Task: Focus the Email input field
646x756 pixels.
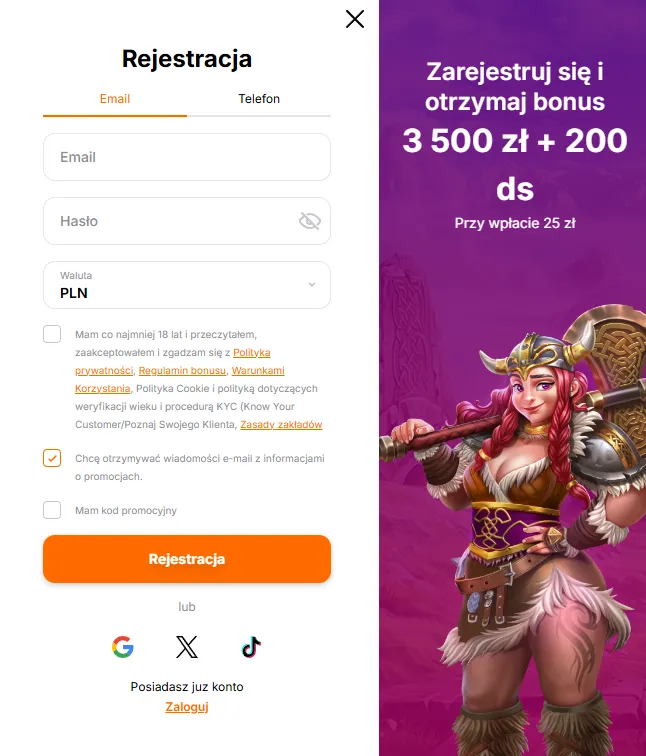Action: 187,157
